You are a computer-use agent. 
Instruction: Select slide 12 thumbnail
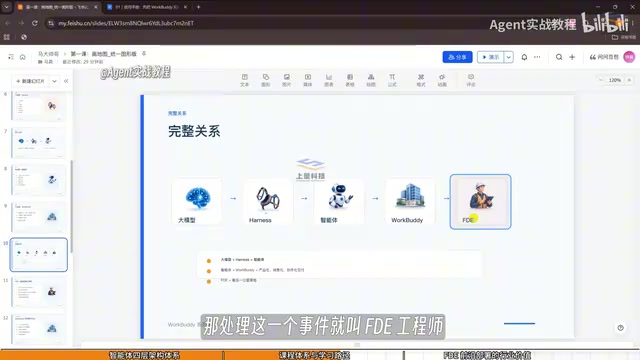coord(38,329)
